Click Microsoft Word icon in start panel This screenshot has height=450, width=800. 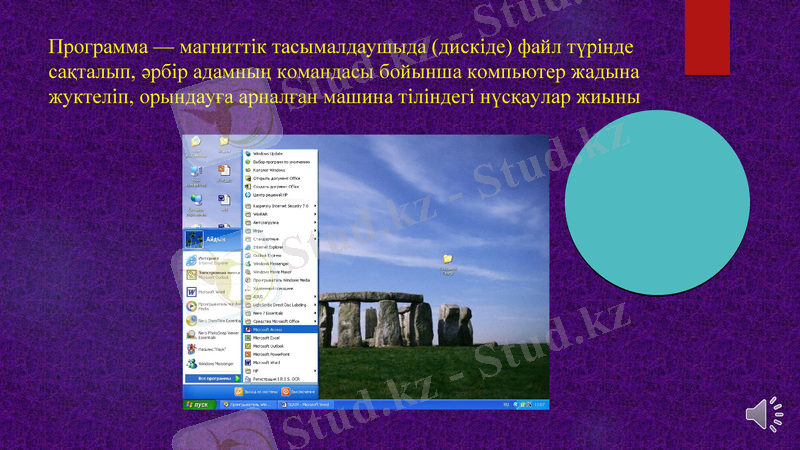coord(191,292)
